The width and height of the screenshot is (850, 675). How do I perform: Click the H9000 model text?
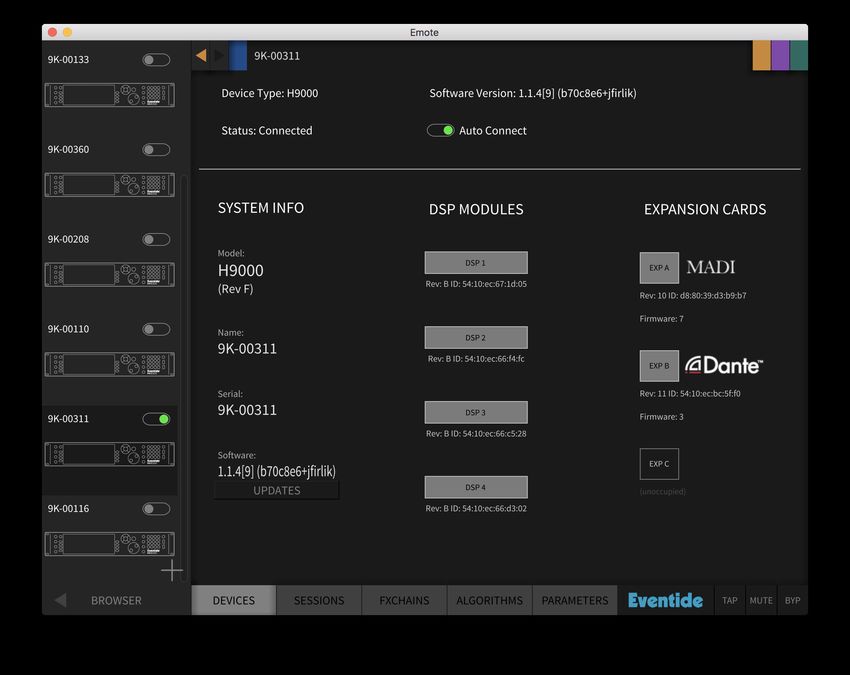tap(241, 270)
